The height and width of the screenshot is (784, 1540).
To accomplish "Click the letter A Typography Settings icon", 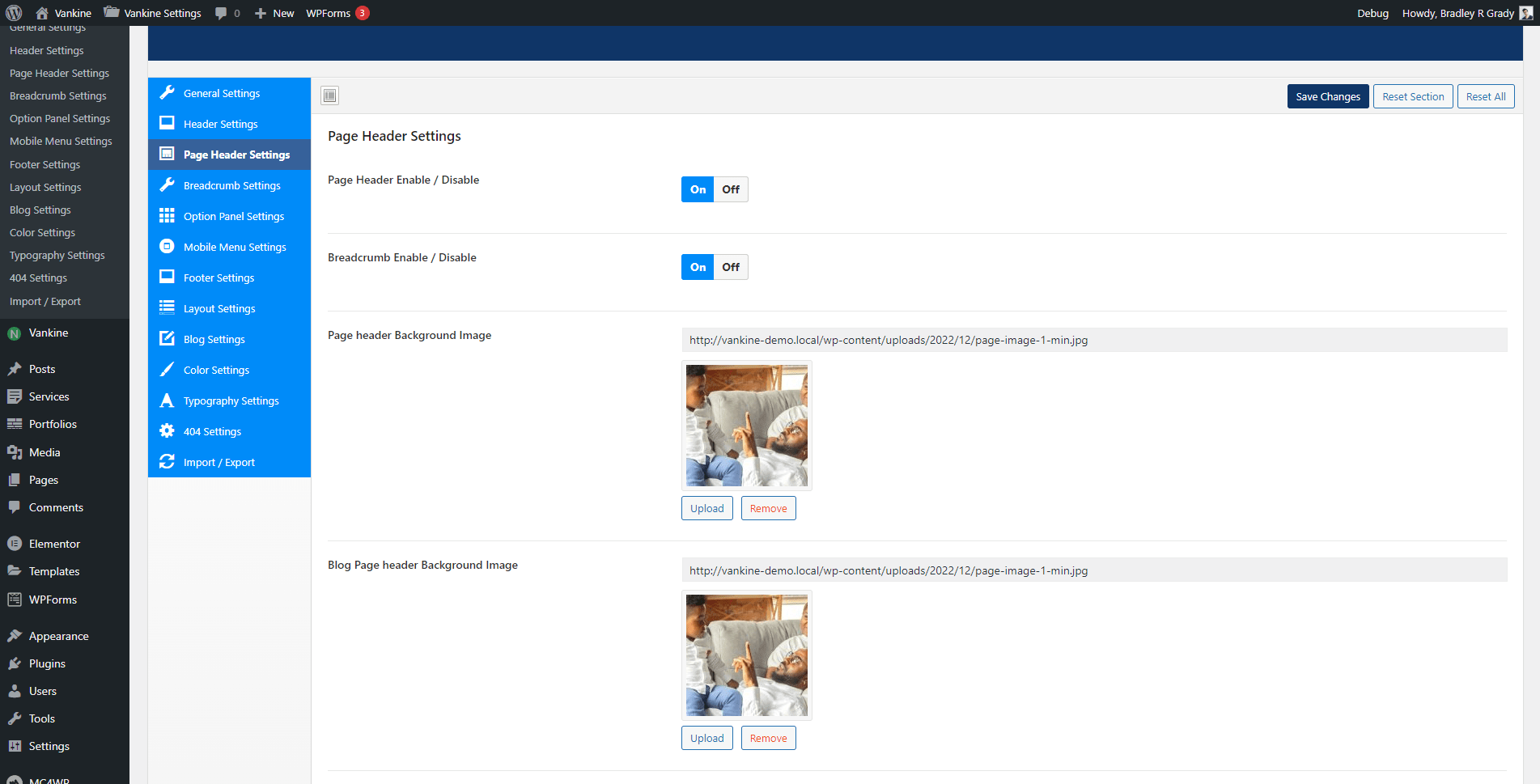I will pyautogui.click(x=167, y=400).
